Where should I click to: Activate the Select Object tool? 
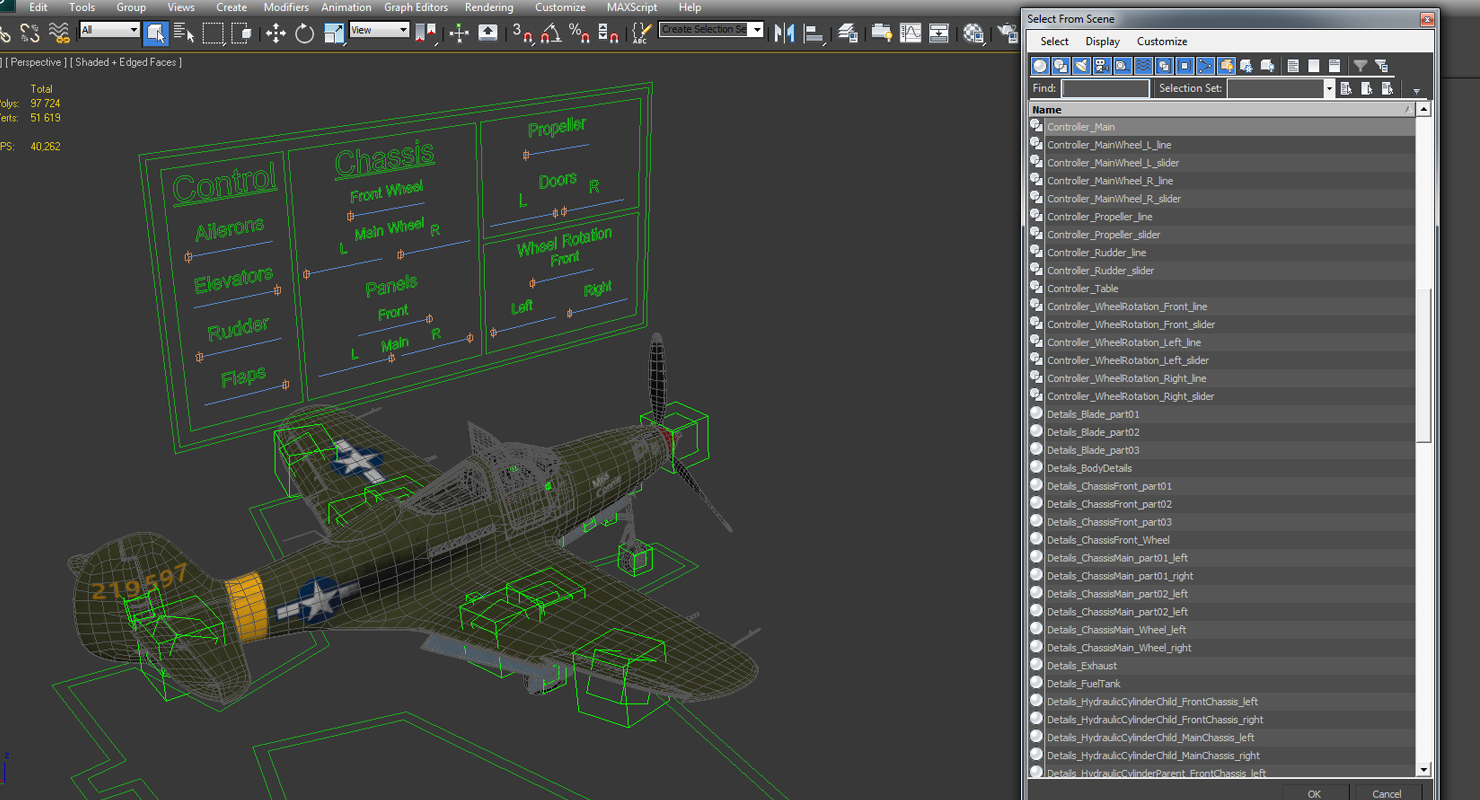(156, 32)
